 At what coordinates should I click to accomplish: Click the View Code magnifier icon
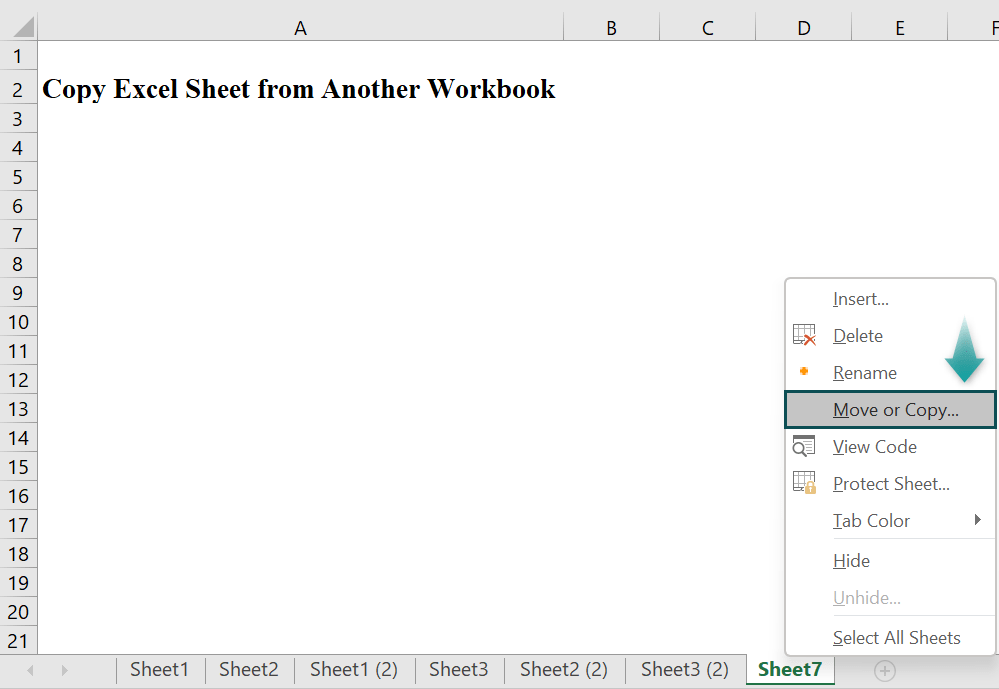click(804, 446)
